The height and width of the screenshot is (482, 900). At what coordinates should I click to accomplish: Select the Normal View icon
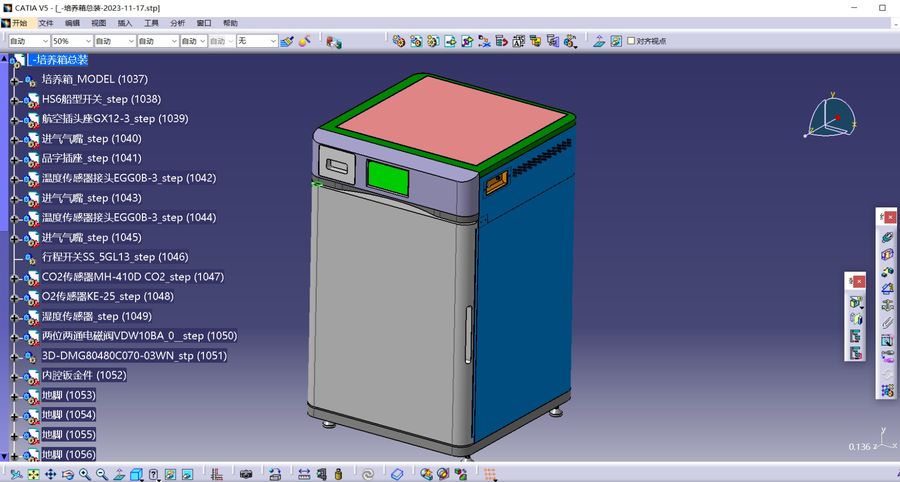point(119,474)
